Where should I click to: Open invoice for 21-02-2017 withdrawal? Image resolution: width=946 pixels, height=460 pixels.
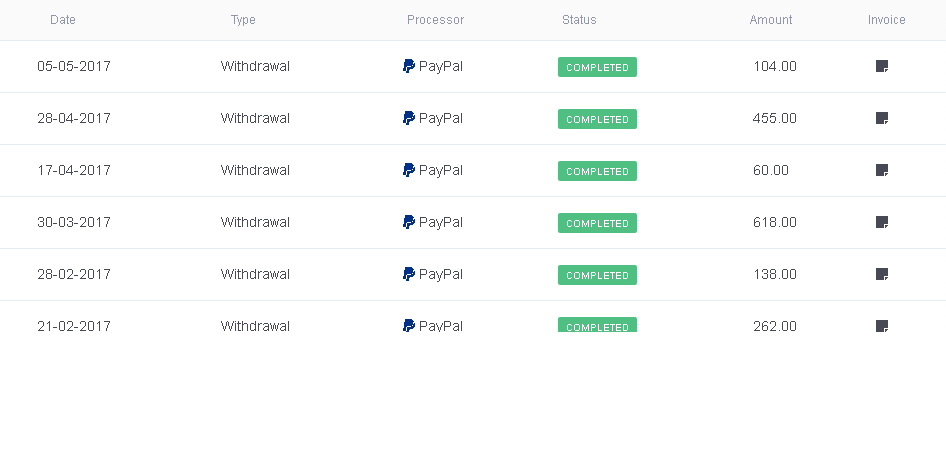882,326
